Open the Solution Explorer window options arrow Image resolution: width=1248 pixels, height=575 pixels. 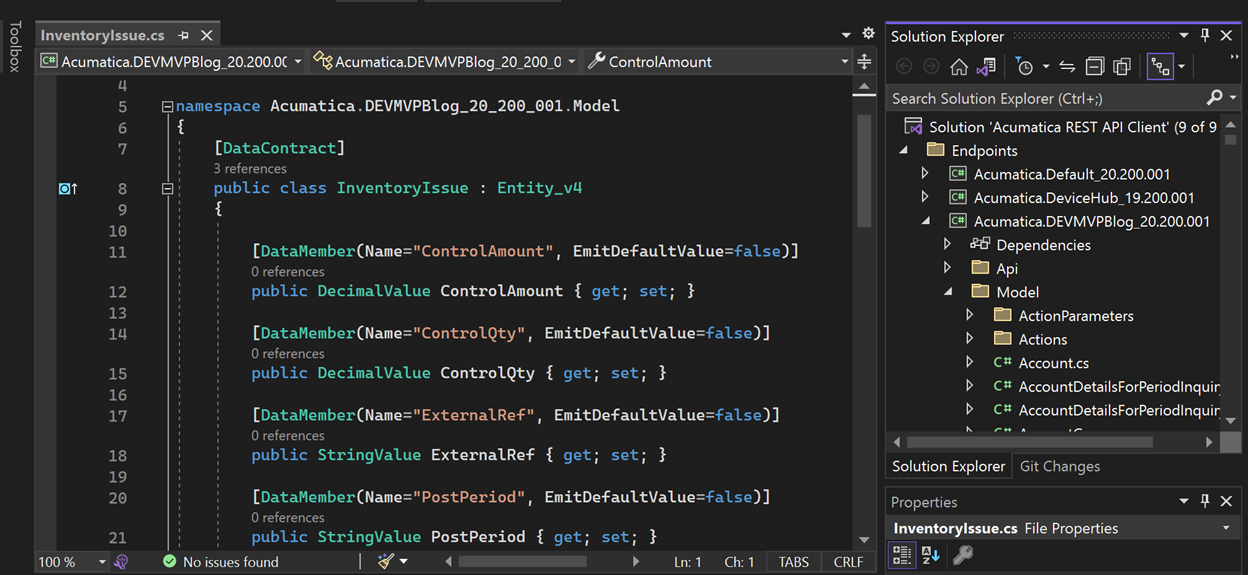(x=1184, y=36)
